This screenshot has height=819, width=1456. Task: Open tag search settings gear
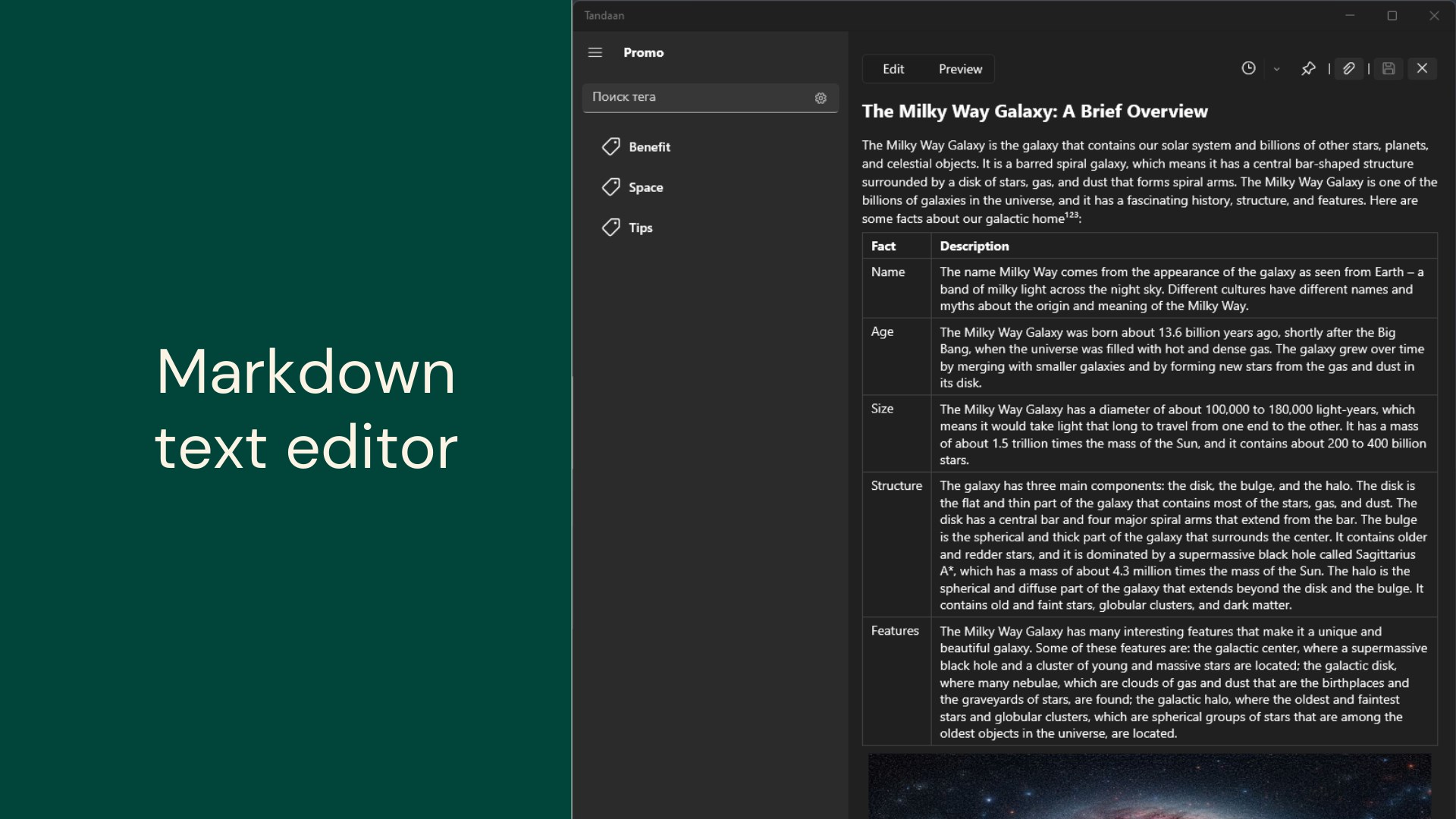(x=821, y=98)
